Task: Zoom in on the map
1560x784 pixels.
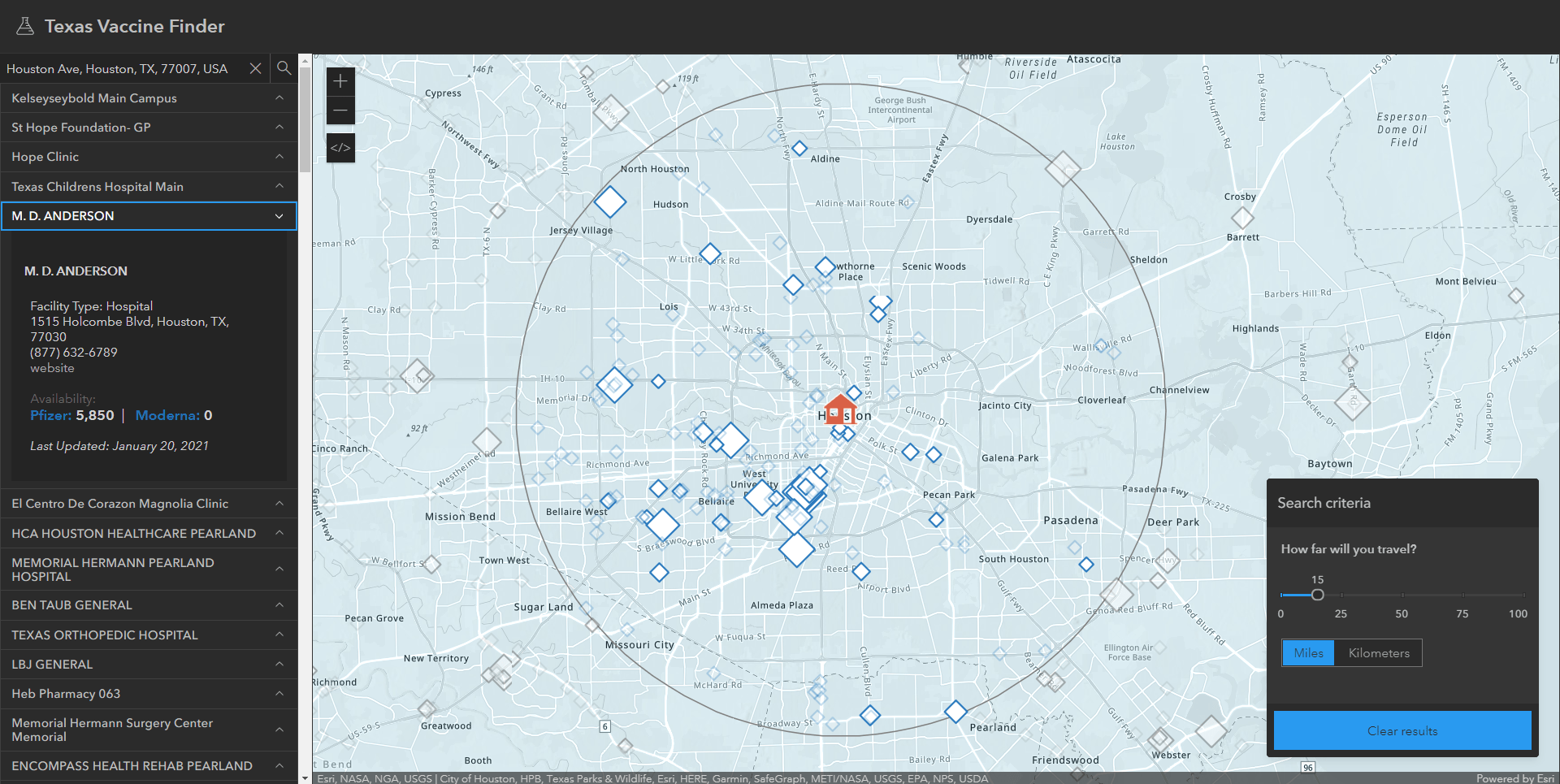Action: coord(340,80)
